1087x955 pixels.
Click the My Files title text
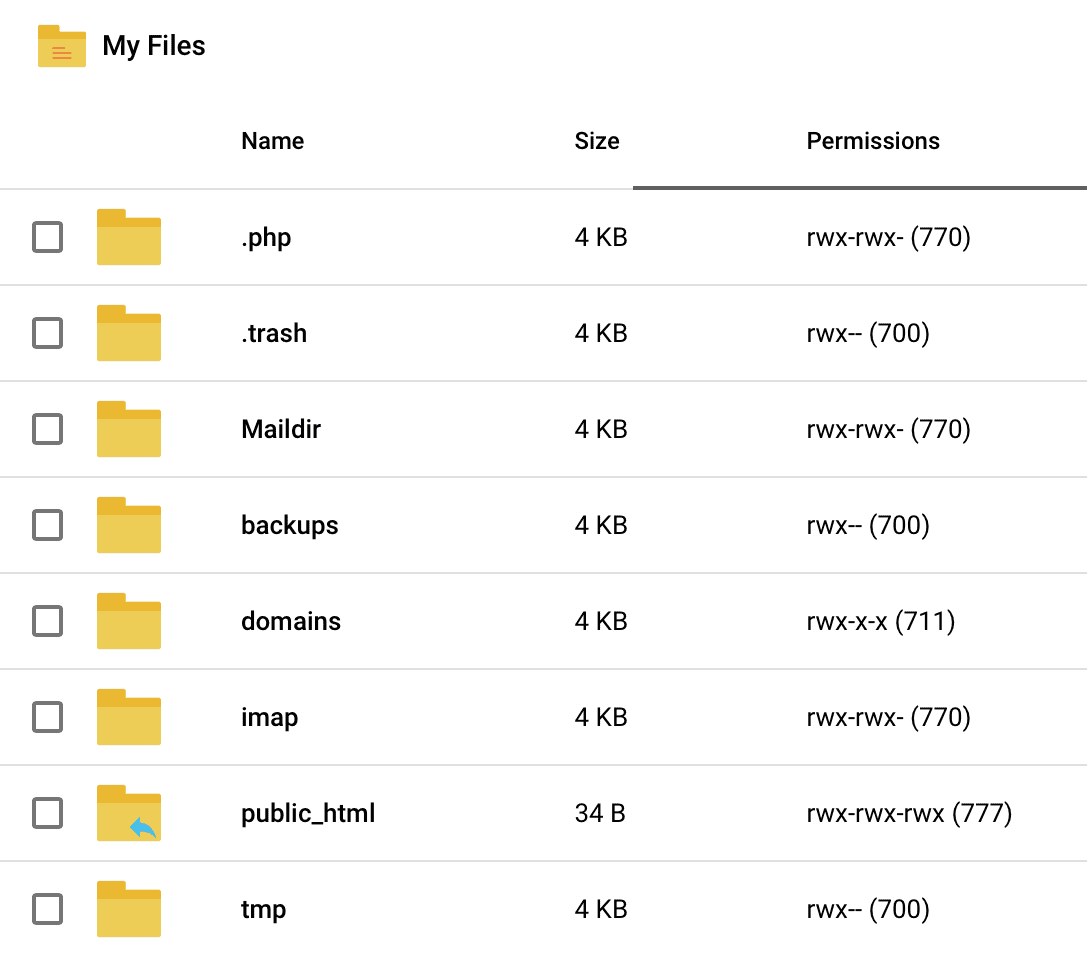[x=153, y=46]
